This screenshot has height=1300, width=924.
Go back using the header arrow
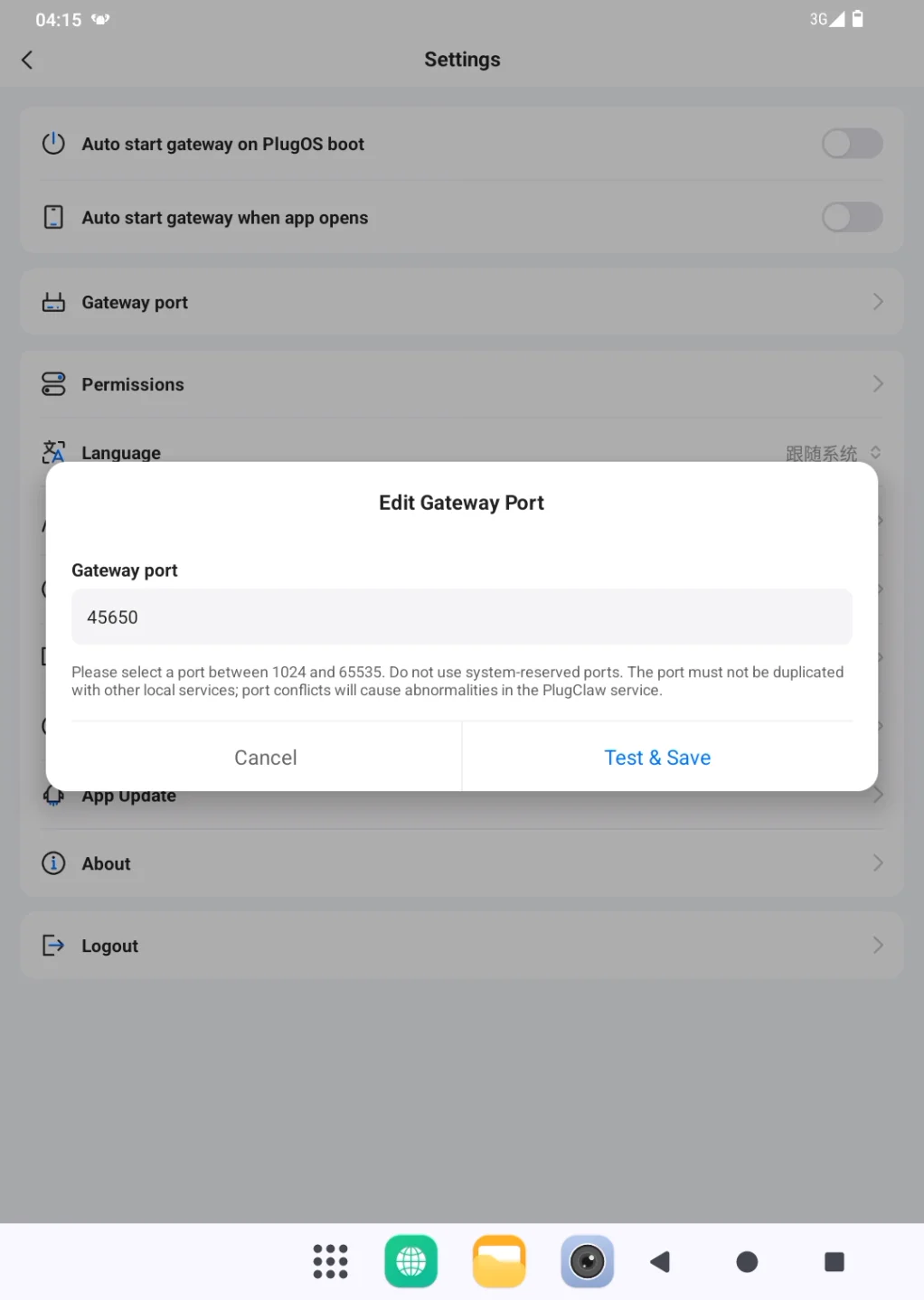pos(27,60)
